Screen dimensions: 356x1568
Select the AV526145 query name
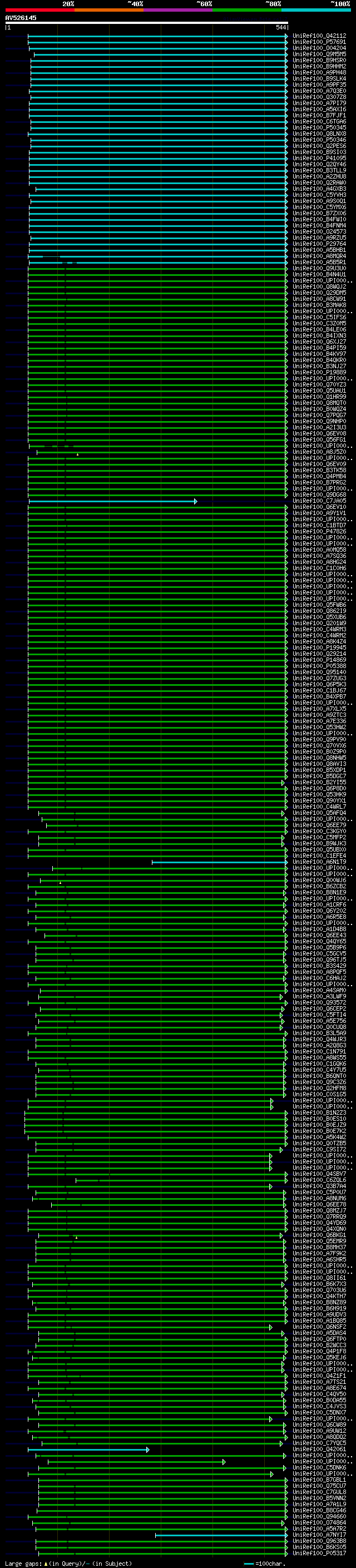pyautogui.click(x=21, y=18)
